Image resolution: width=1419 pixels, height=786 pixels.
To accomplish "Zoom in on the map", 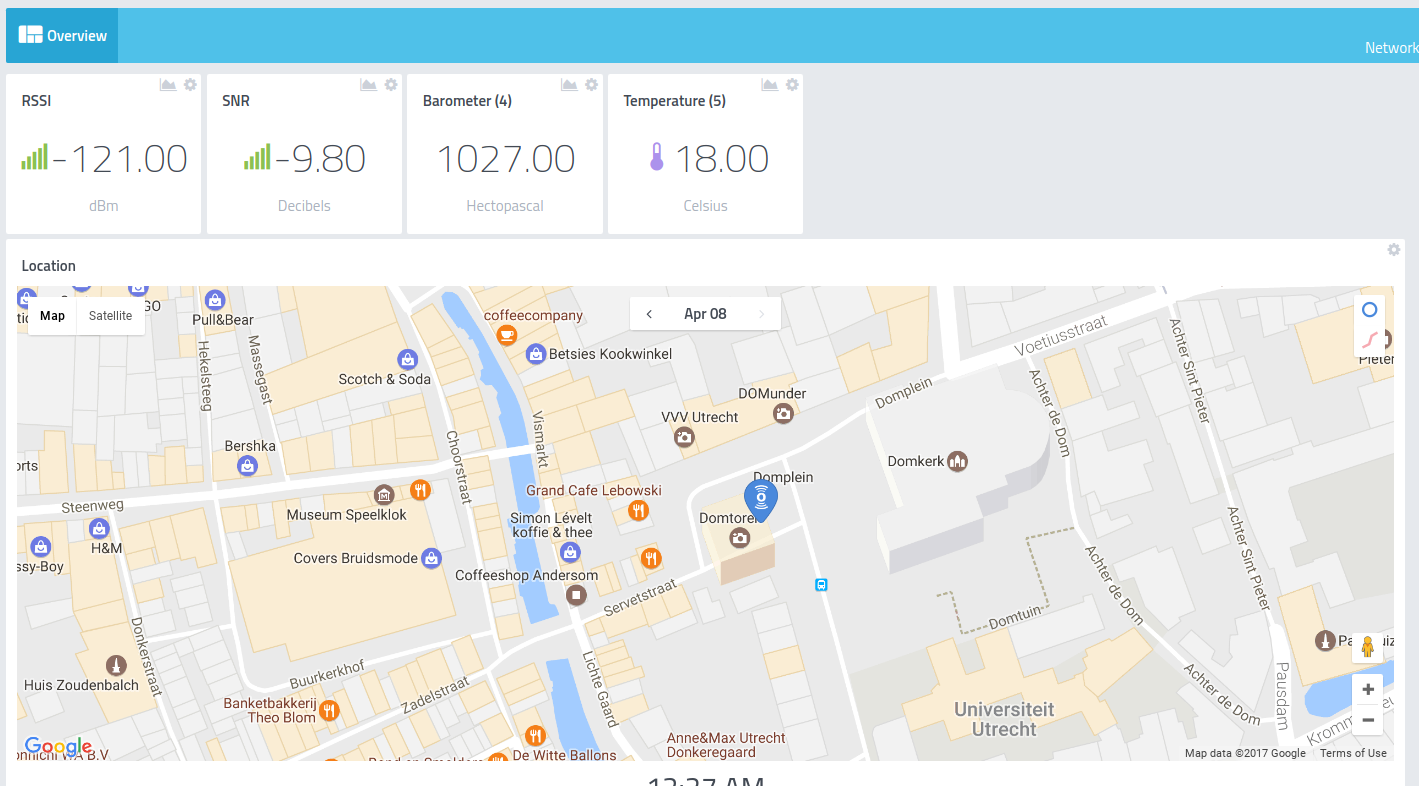I will pos(1367,690).
